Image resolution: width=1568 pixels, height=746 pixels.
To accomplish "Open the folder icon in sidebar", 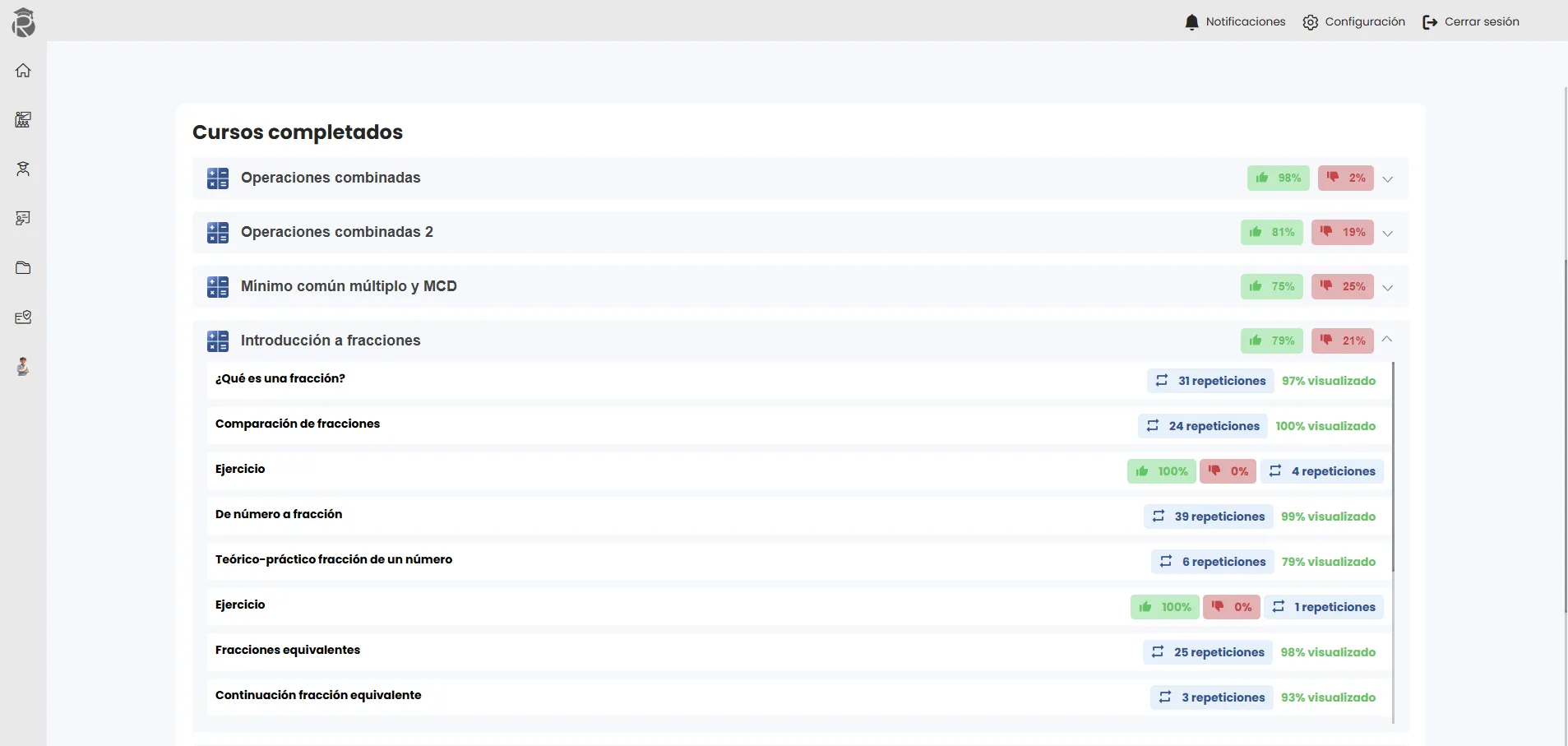I will pos(23,268).
